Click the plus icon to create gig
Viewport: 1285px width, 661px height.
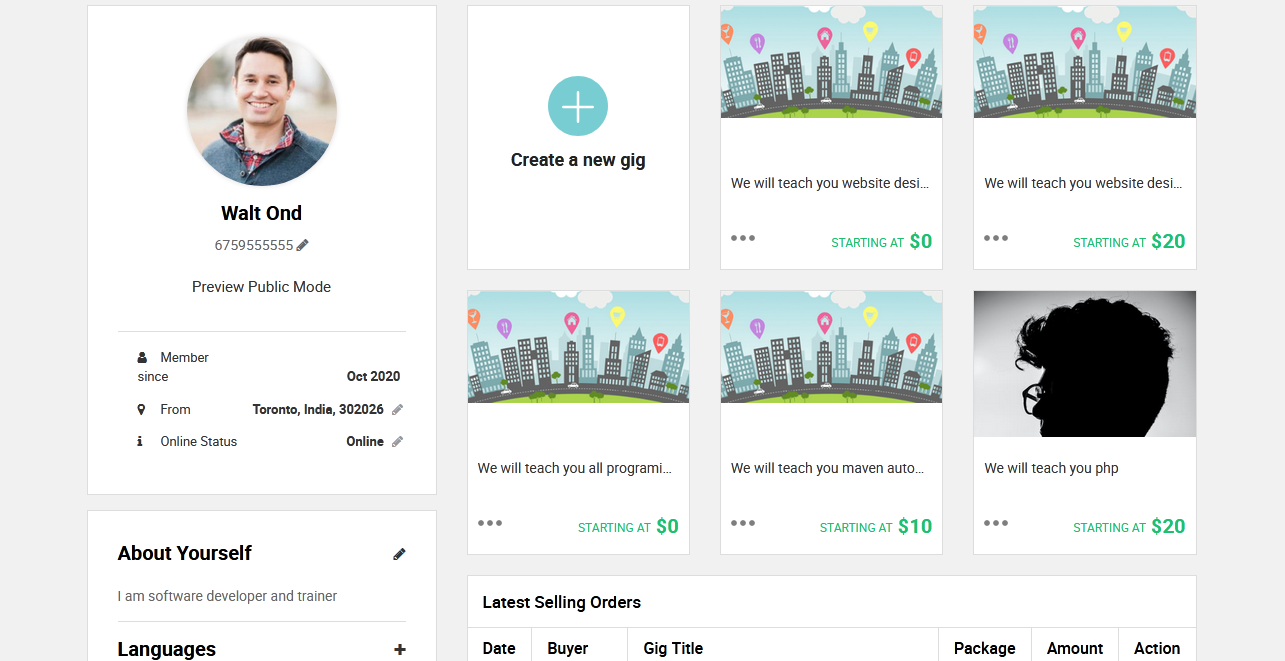[578, 106]
